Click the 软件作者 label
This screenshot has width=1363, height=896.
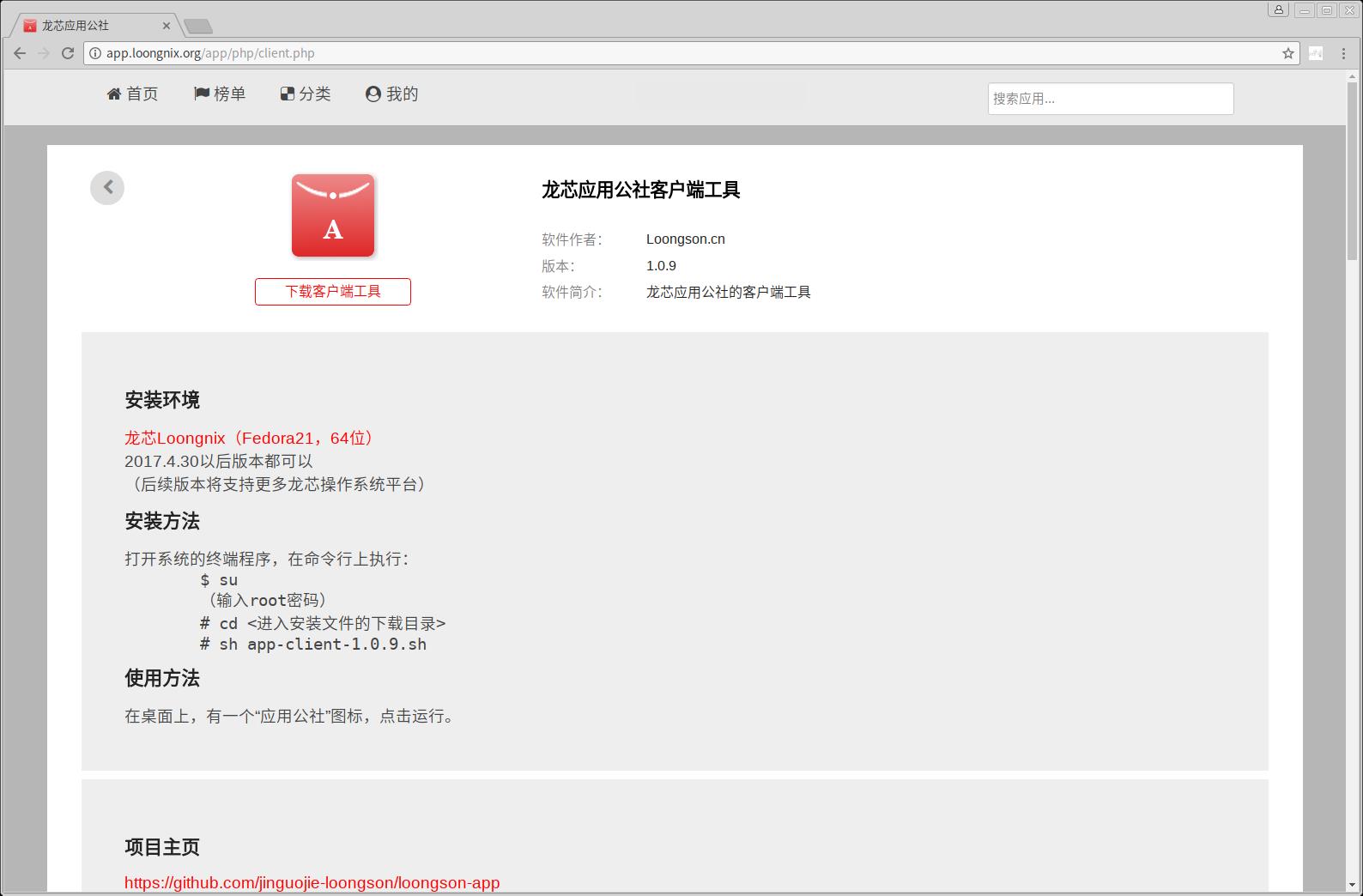pos(572,239)
